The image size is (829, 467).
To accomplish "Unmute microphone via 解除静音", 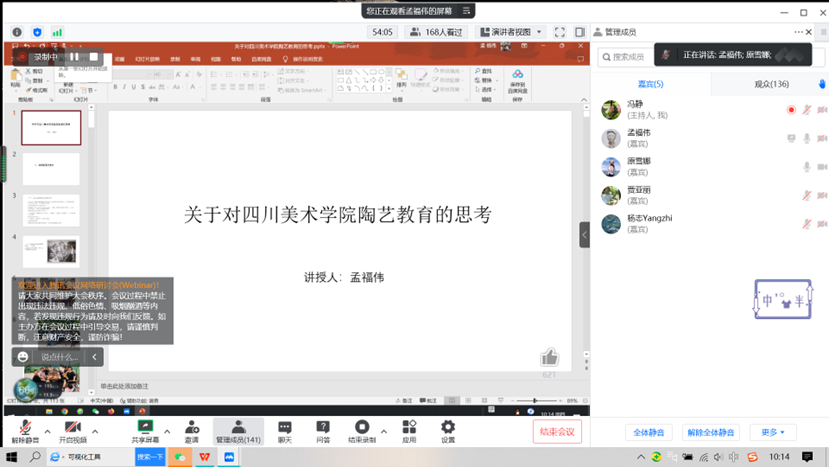I will (x=24, y=431).
